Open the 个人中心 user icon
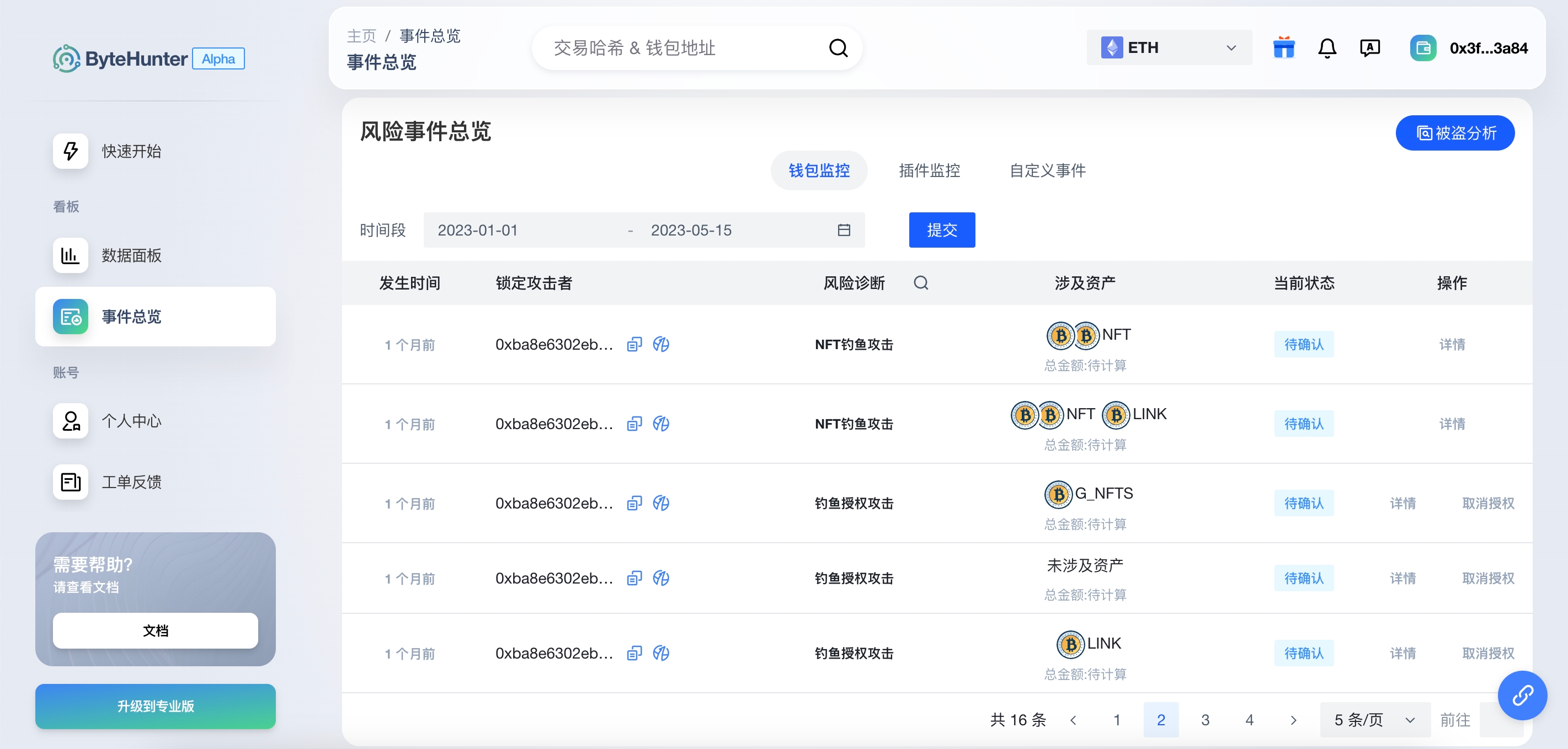 pos(71,421)
